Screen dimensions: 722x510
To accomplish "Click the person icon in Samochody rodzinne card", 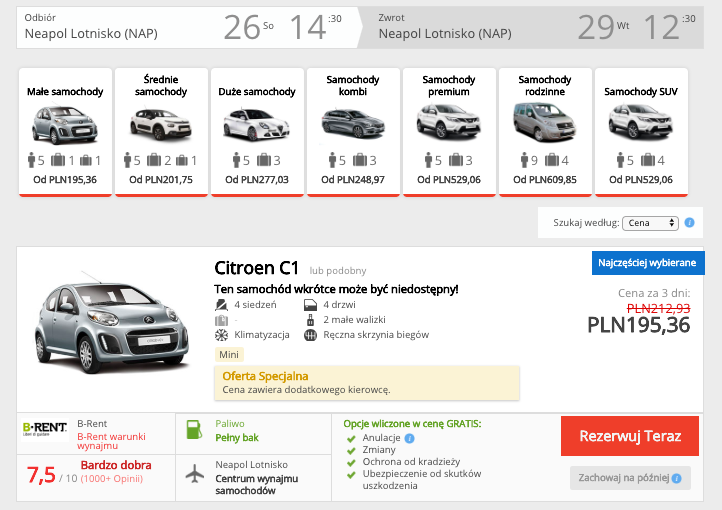I will point(524,160).
